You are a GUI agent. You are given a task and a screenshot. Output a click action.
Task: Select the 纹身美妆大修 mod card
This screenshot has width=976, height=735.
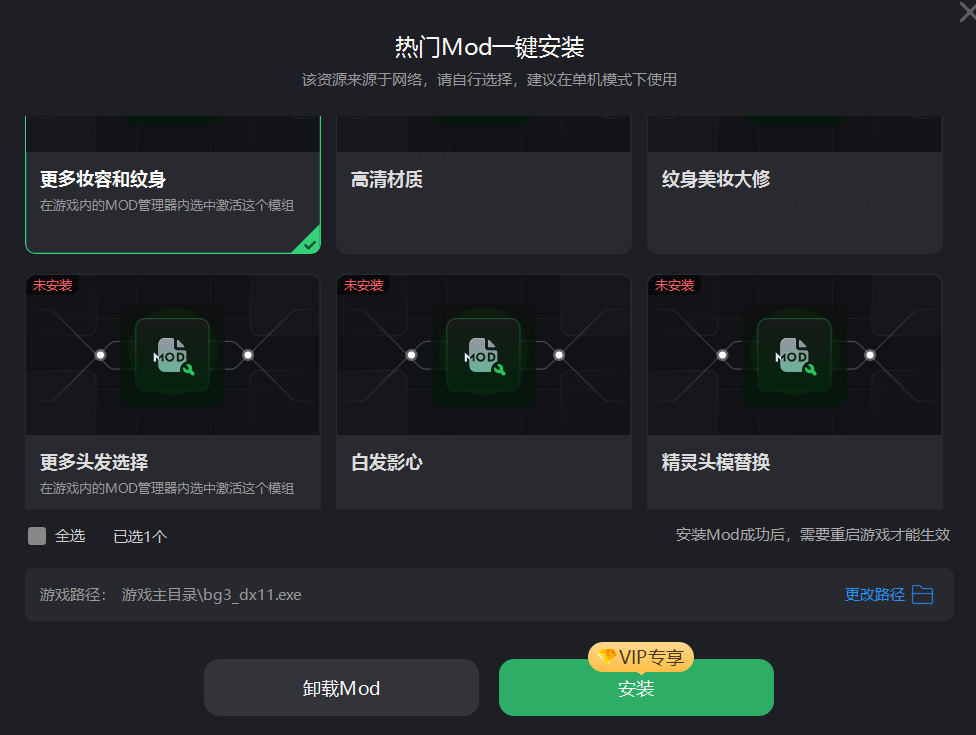795,184
